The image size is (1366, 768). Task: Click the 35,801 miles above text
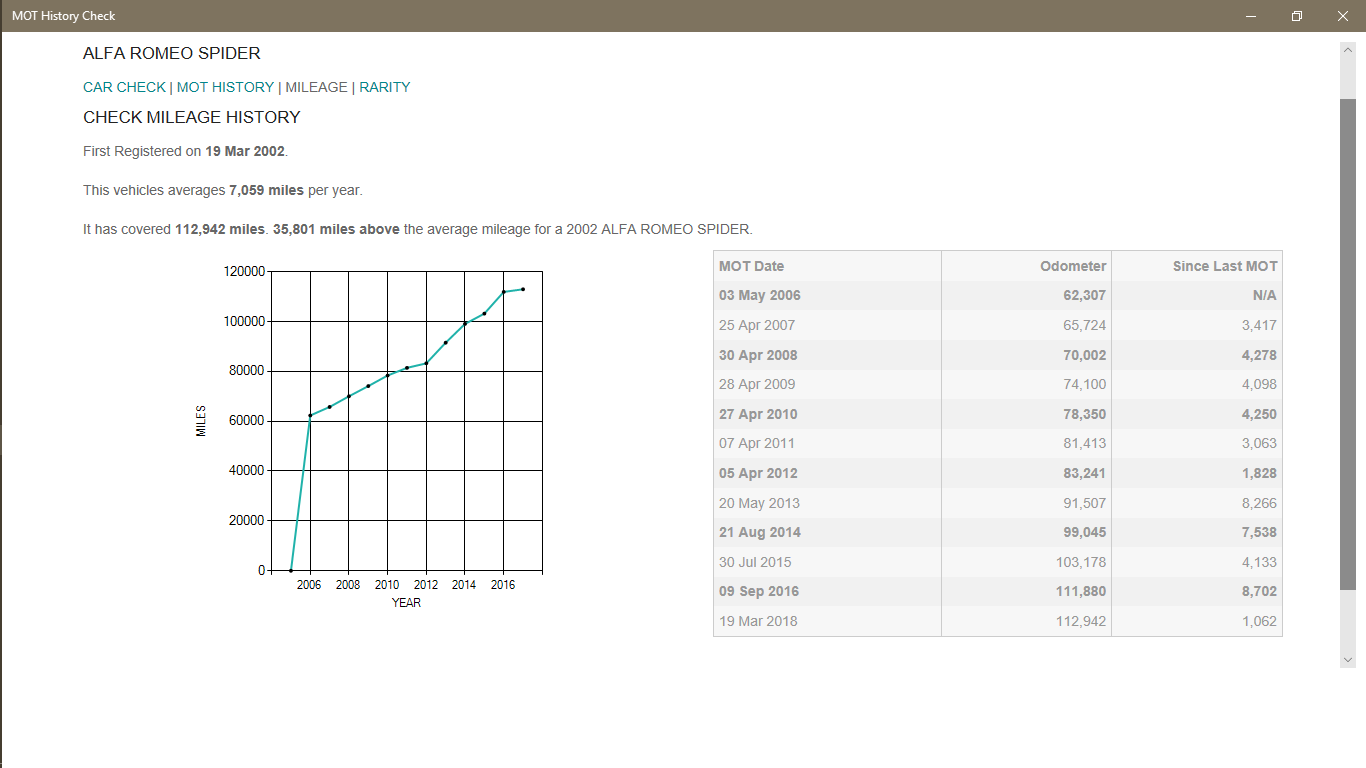coord(336,229)
